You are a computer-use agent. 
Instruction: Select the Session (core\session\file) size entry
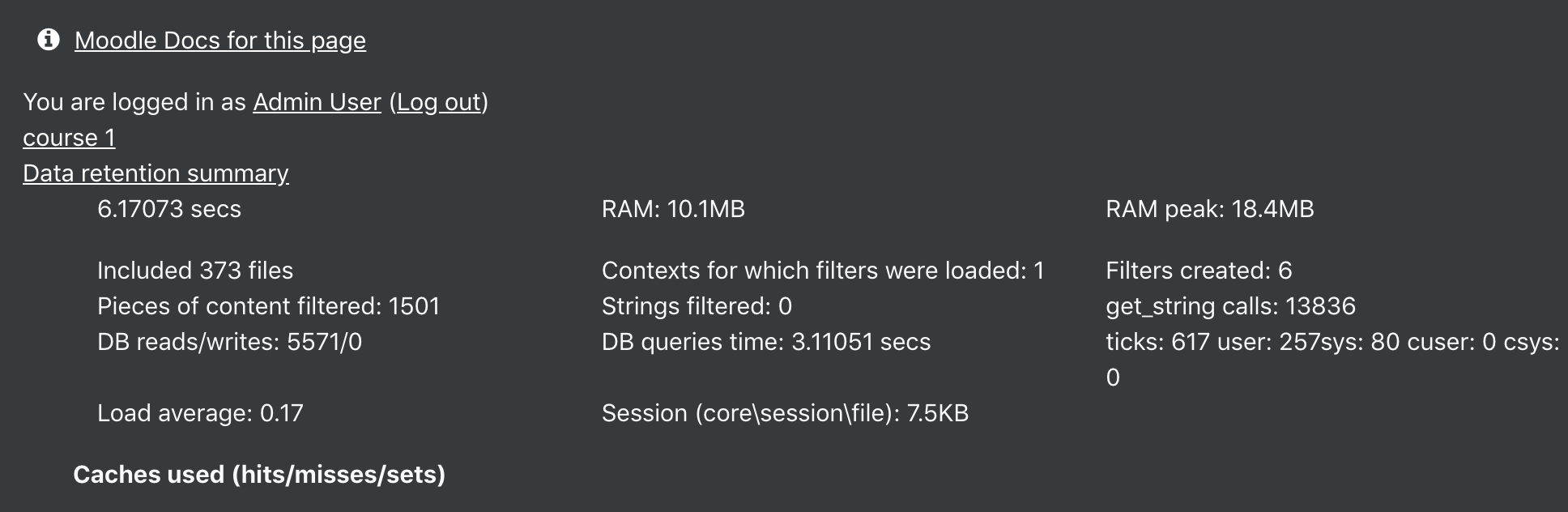pyautogui.click(x=785, y=413)
